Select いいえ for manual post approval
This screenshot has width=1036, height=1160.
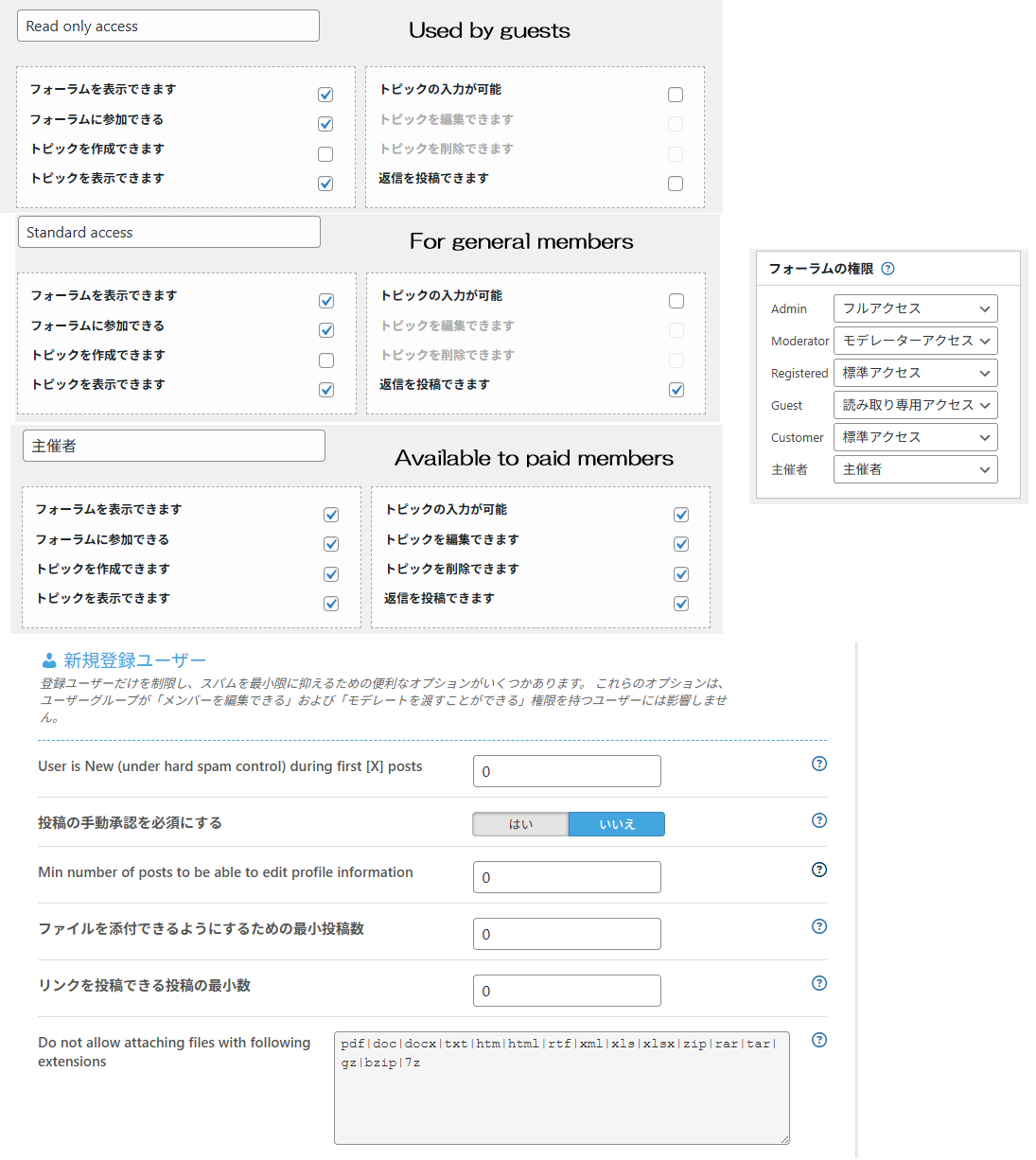tap(617, 824)
